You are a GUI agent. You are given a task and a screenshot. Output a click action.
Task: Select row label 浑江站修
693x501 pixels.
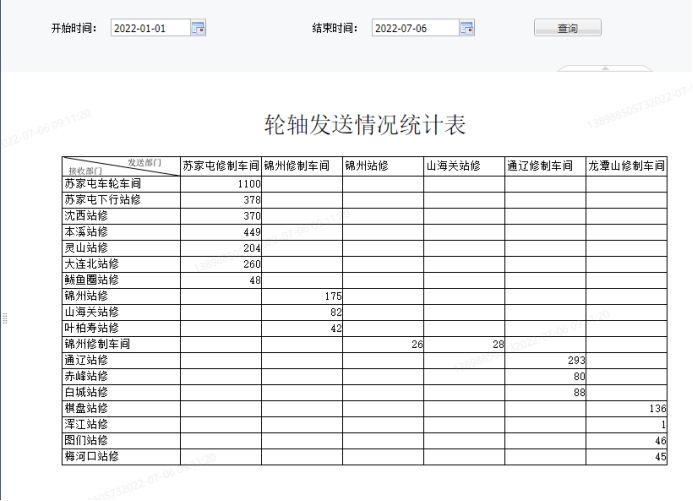(x=121, y=425)
